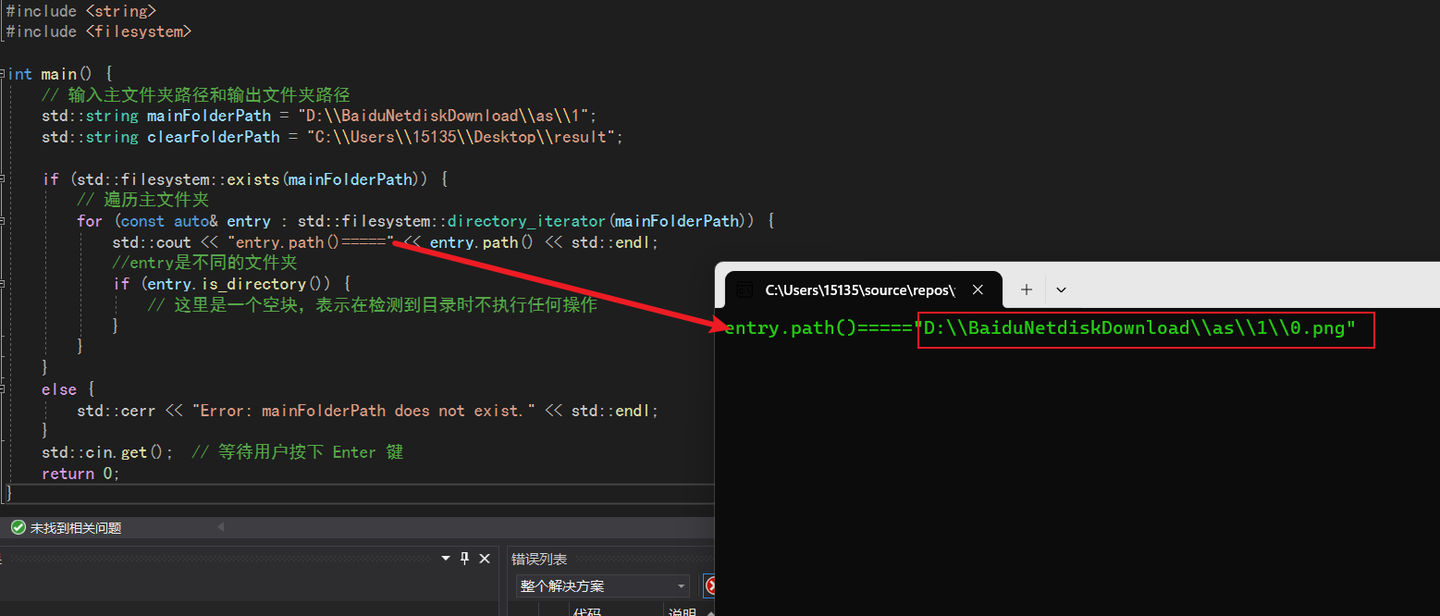Viewport: 1440px width, 616px height.
Task: Toggle the errors filter button in the Error List
Action: pyautogui.click(x=711, y=585)
